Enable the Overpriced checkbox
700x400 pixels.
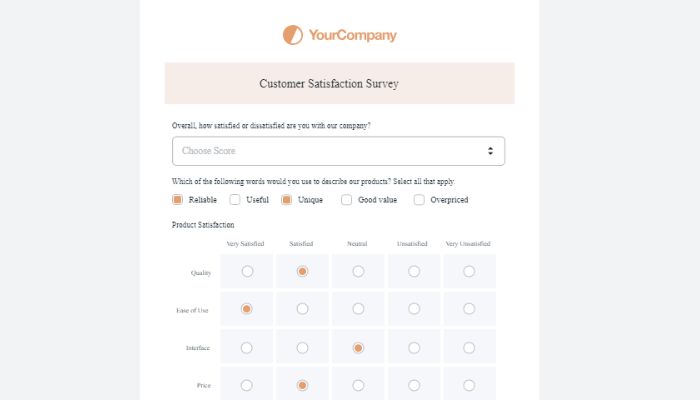point(419,200)
